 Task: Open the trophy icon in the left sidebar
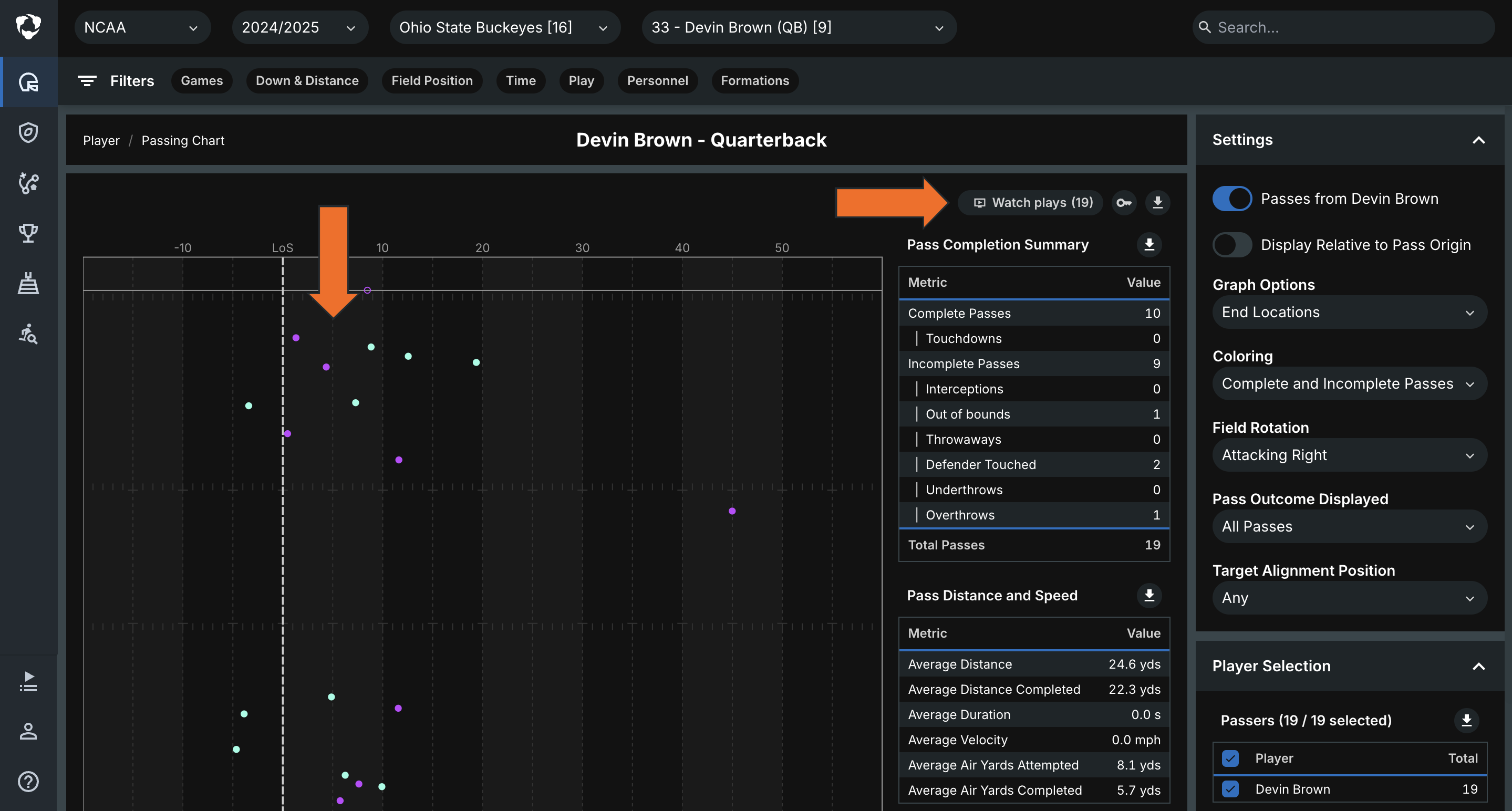pyautogui.click(x=28, y=233)
